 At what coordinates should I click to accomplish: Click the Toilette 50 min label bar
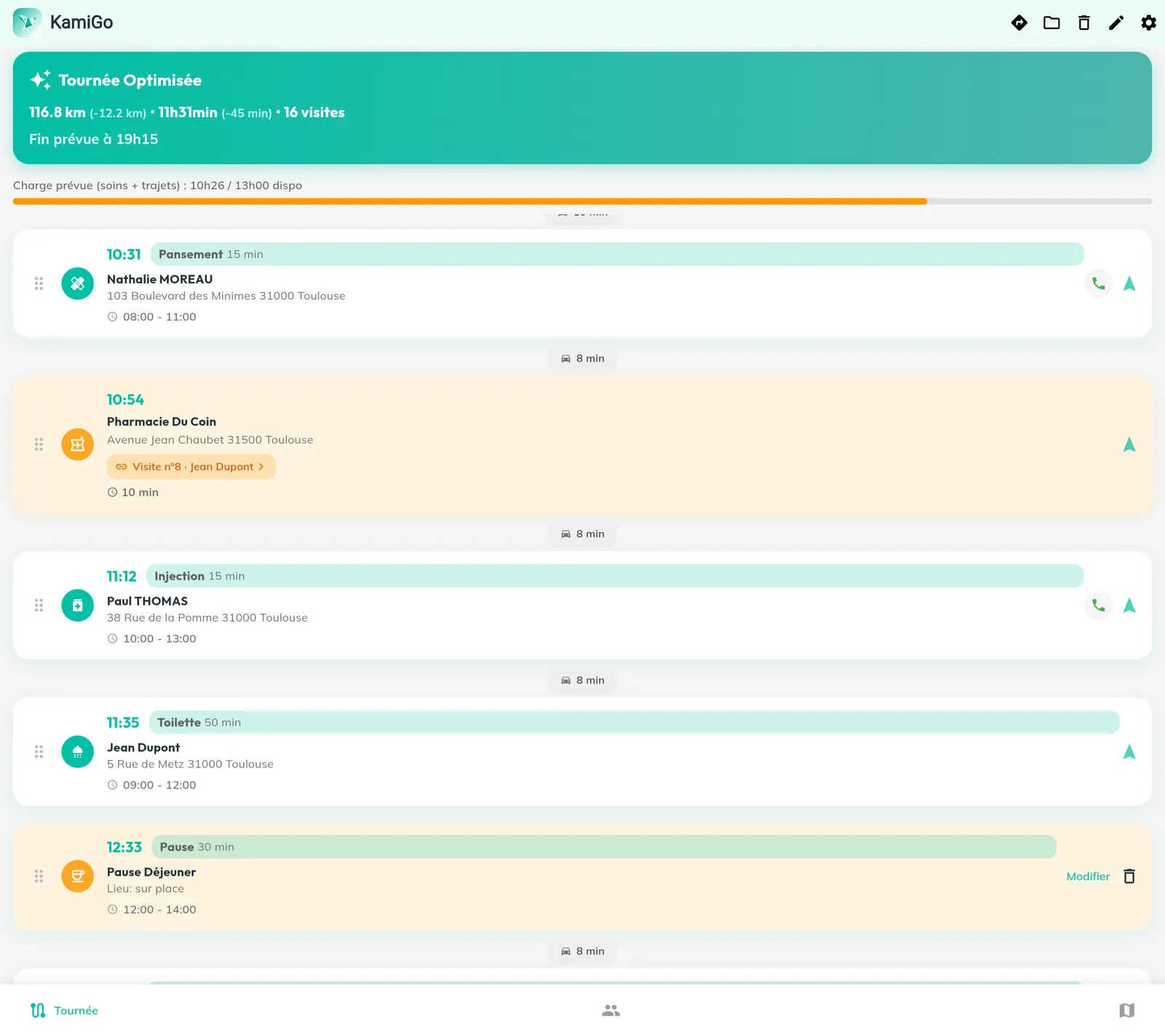point(634,723)
